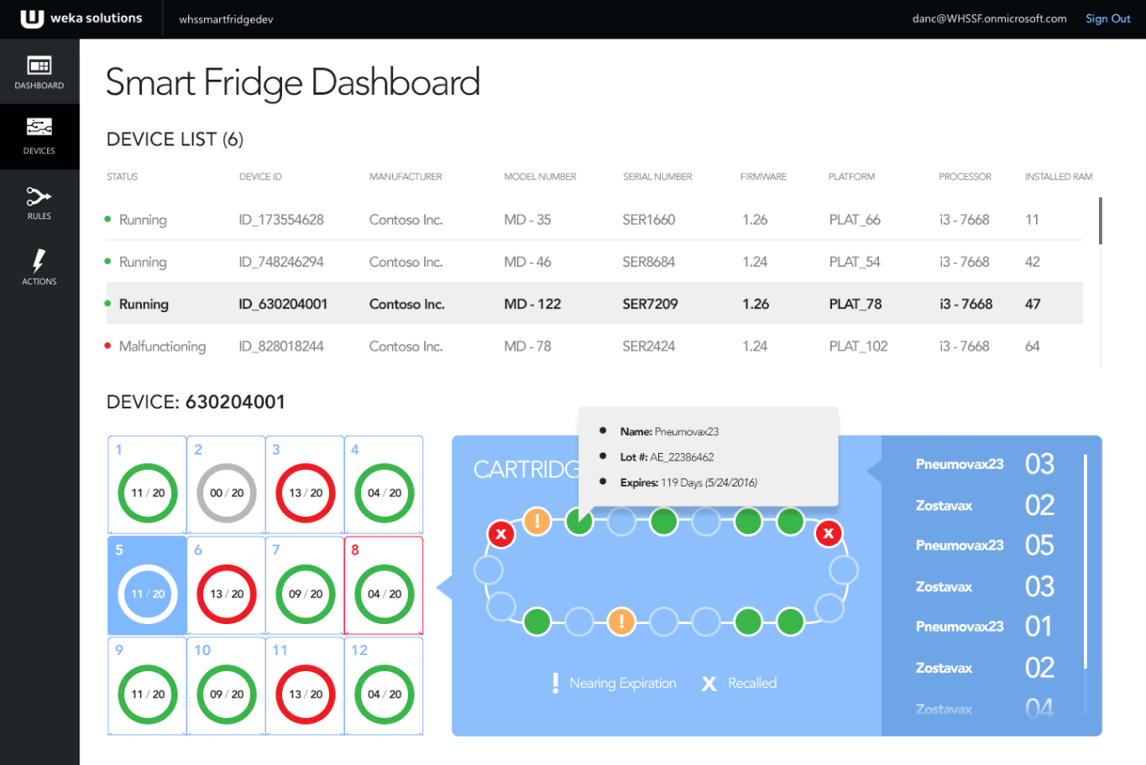Click the right recalled X icon in the carousel

pos(828,533)
